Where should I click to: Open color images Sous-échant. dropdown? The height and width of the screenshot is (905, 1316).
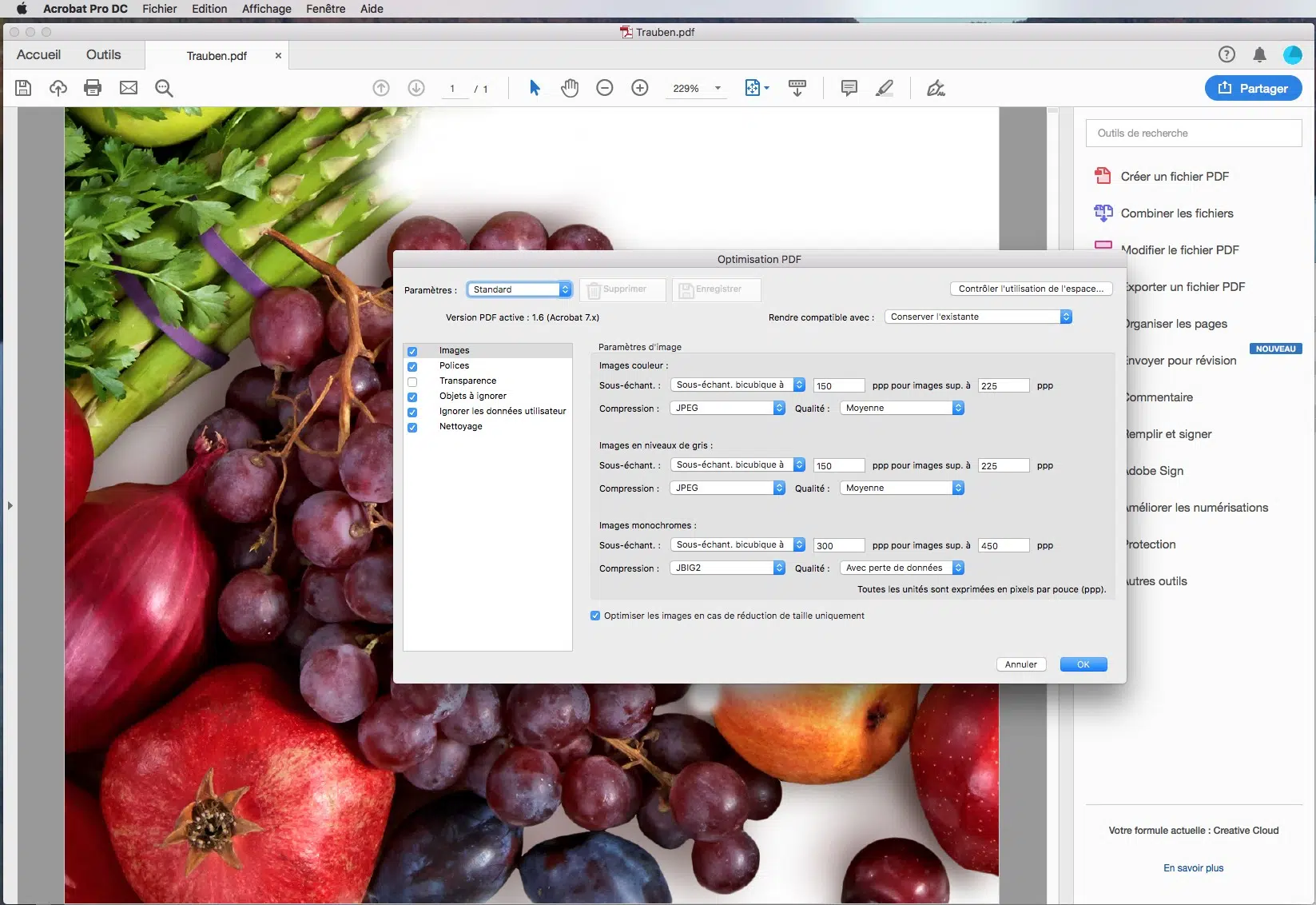738,385
